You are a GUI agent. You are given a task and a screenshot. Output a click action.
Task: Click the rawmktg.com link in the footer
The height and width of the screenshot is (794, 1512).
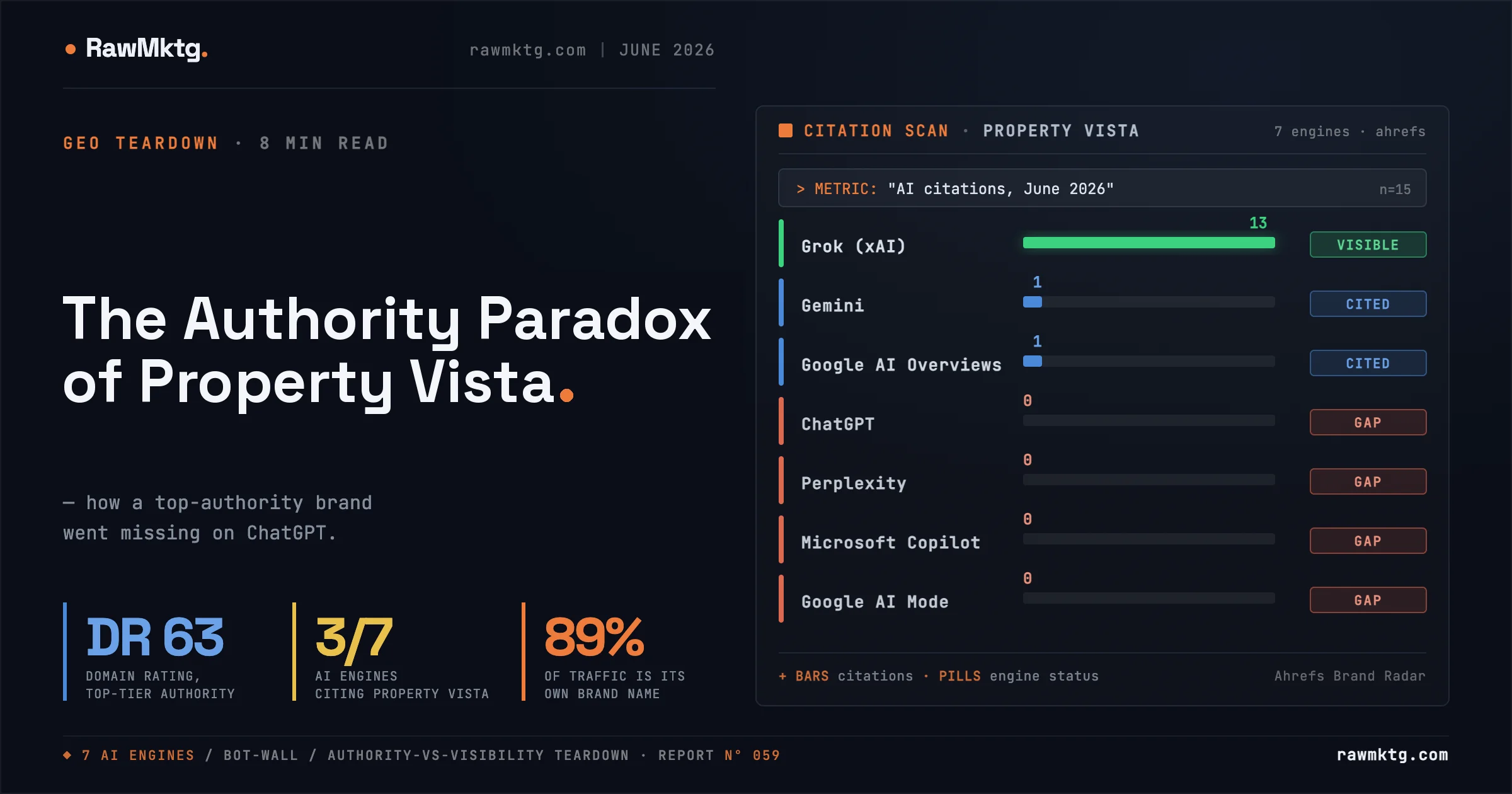pyautogui.click(x=1392, y=755)
